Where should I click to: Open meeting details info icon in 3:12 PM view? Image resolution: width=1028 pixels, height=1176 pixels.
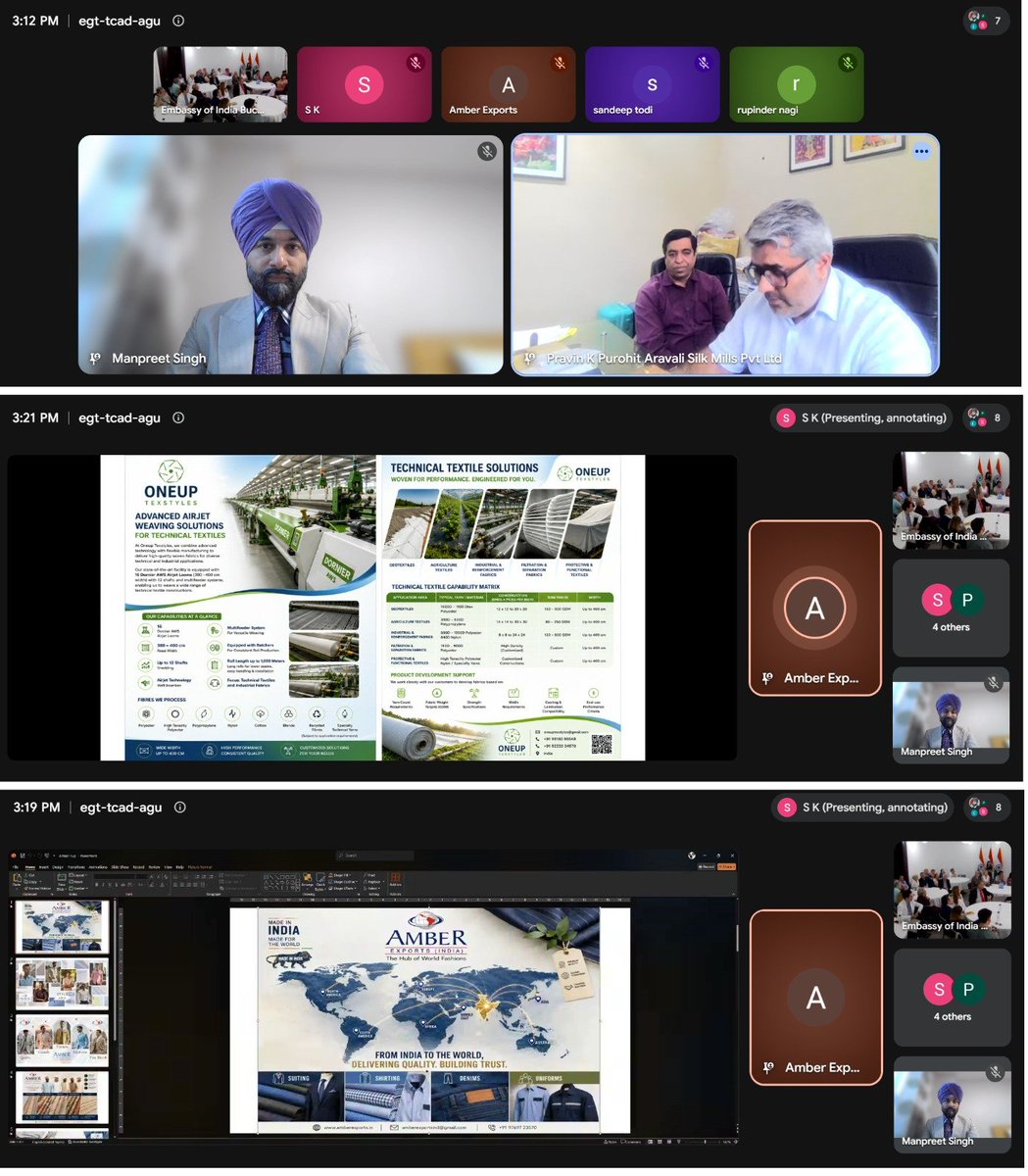(177, 21)
